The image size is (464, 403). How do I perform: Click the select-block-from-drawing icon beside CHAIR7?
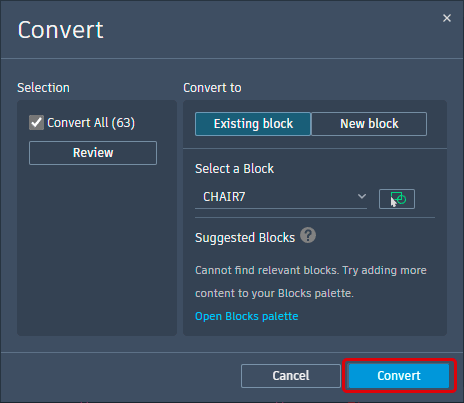(397, 199)
